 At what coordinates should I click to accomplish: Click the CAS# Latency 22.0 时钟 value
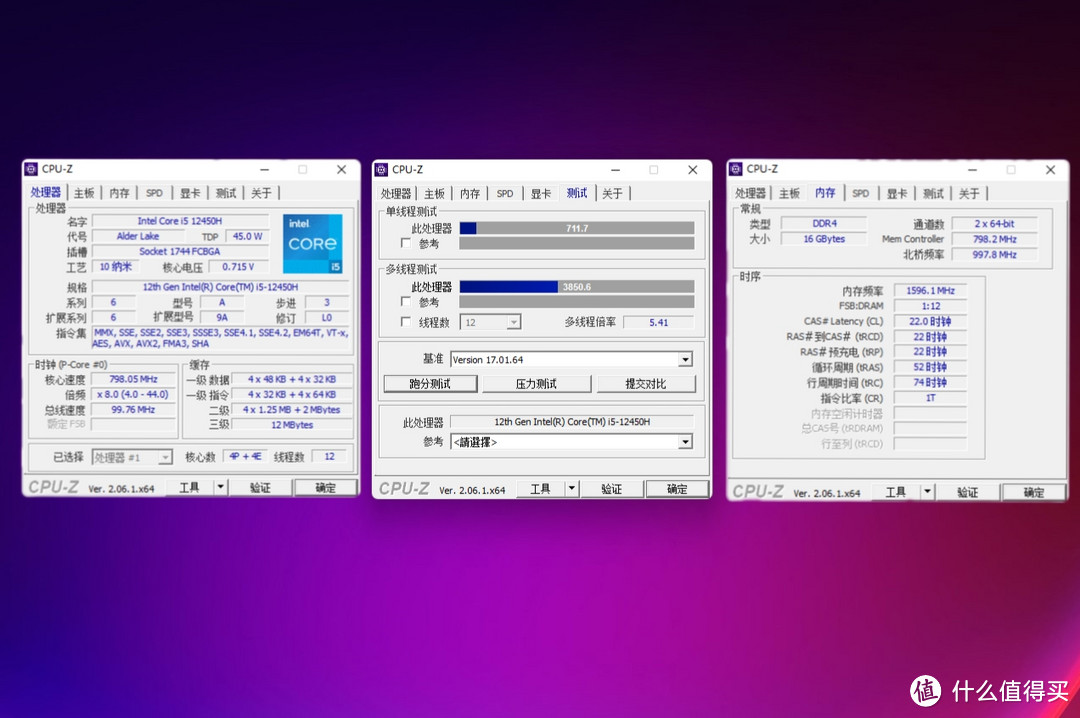pos(930,321)
